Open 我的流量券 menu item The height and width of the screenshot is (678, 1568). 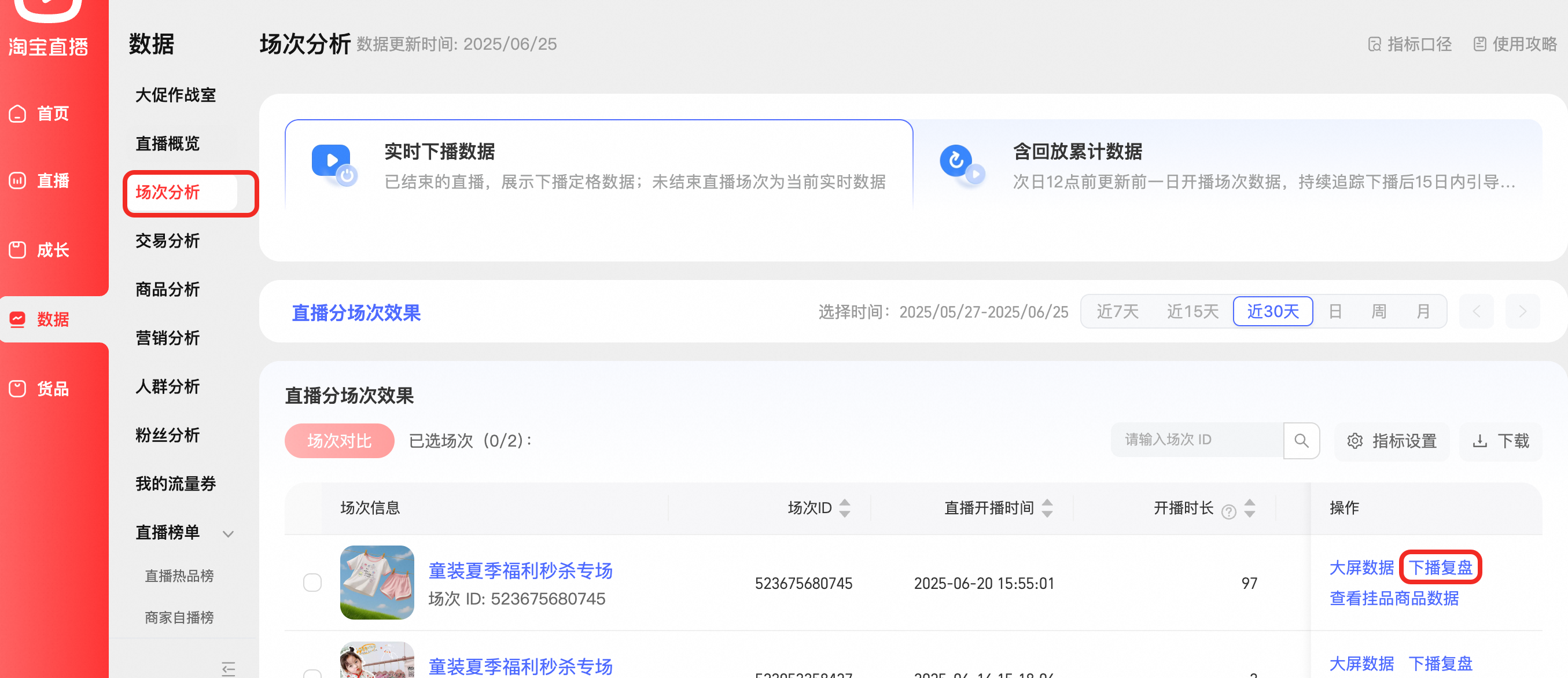pos(175,484)
